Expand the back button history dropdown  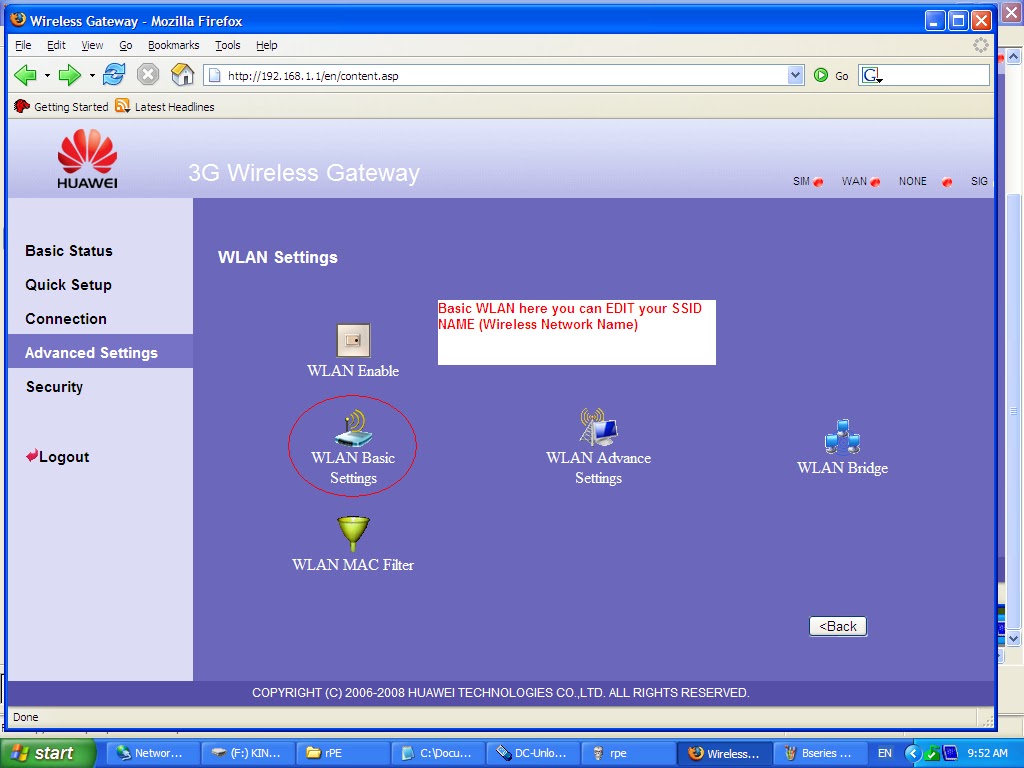(x=47, y=76)
